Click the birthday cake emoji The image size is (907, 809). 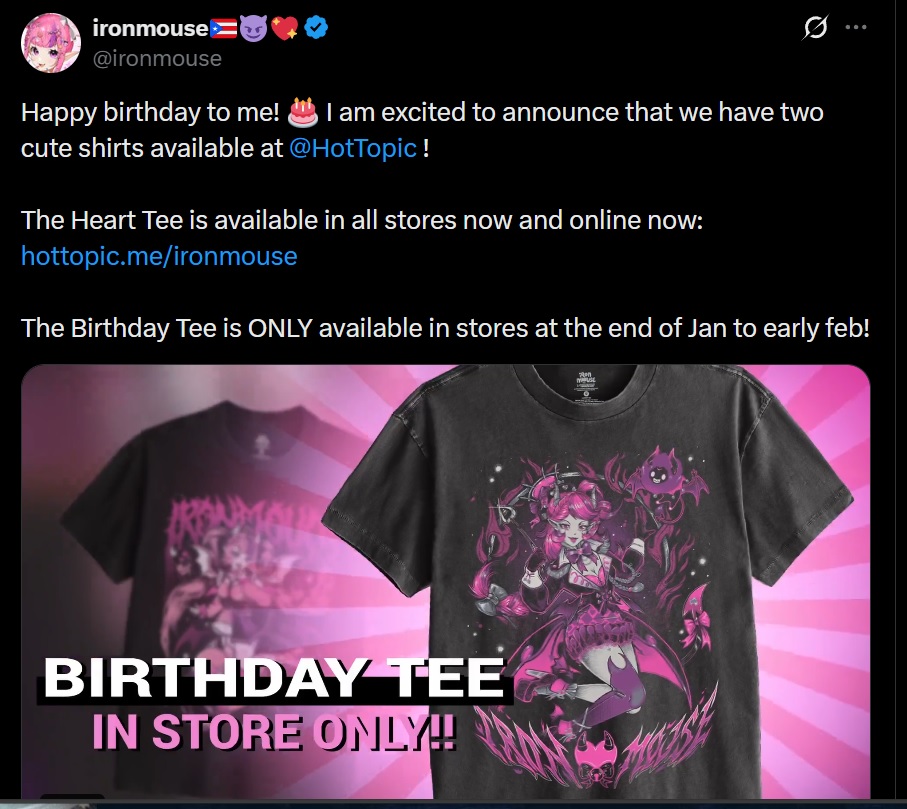point(303,112)
